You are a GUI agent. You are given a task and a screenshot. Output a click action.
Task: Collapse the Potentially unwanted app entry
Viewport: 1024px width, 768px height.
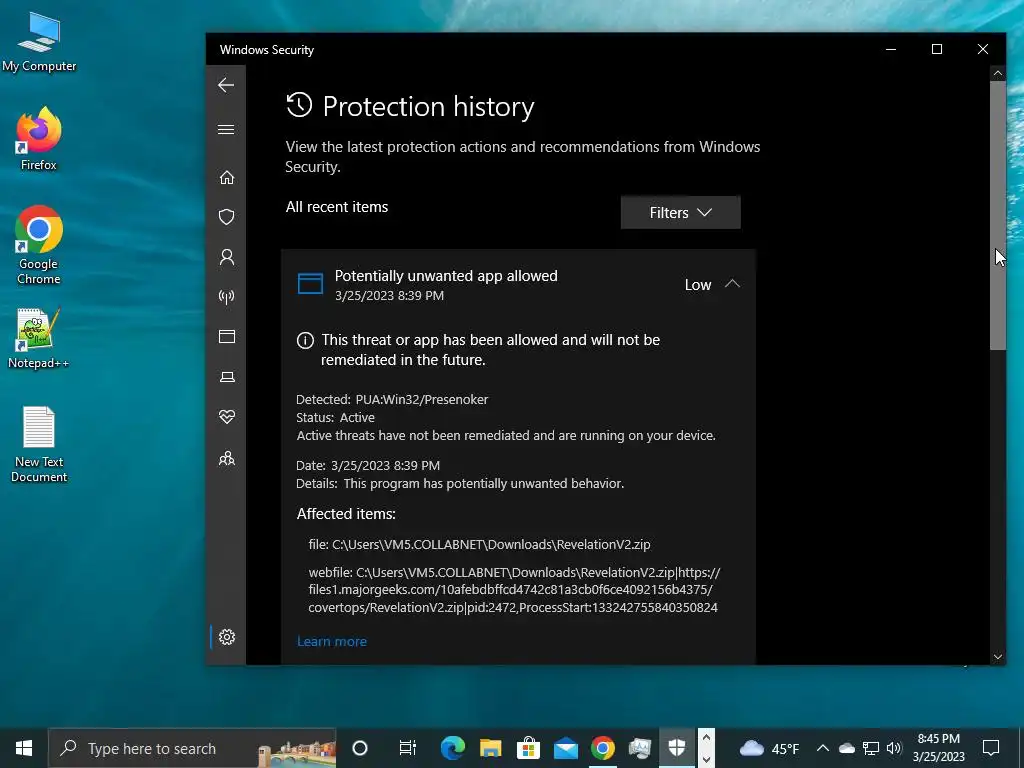[732, 284]
